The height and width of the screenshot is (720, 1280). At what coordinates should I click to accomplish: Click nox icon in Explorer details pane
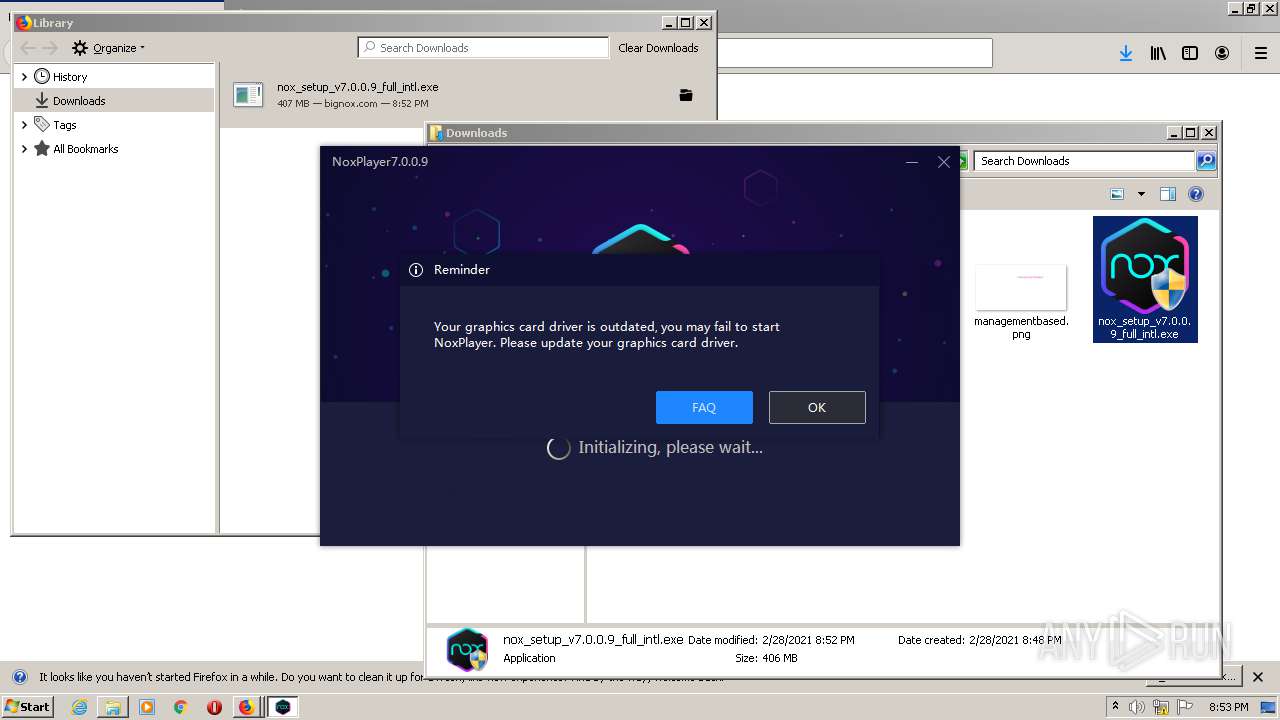(467, 649)
